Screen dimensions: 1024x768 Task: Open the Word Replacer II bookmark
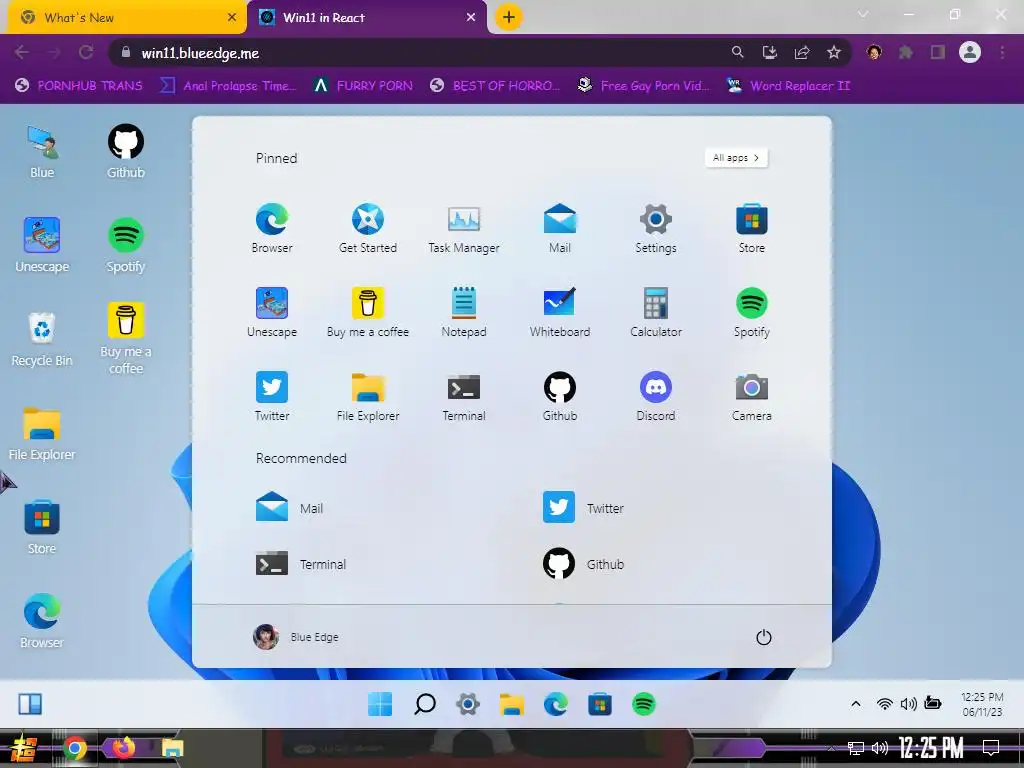click(789, 86)
